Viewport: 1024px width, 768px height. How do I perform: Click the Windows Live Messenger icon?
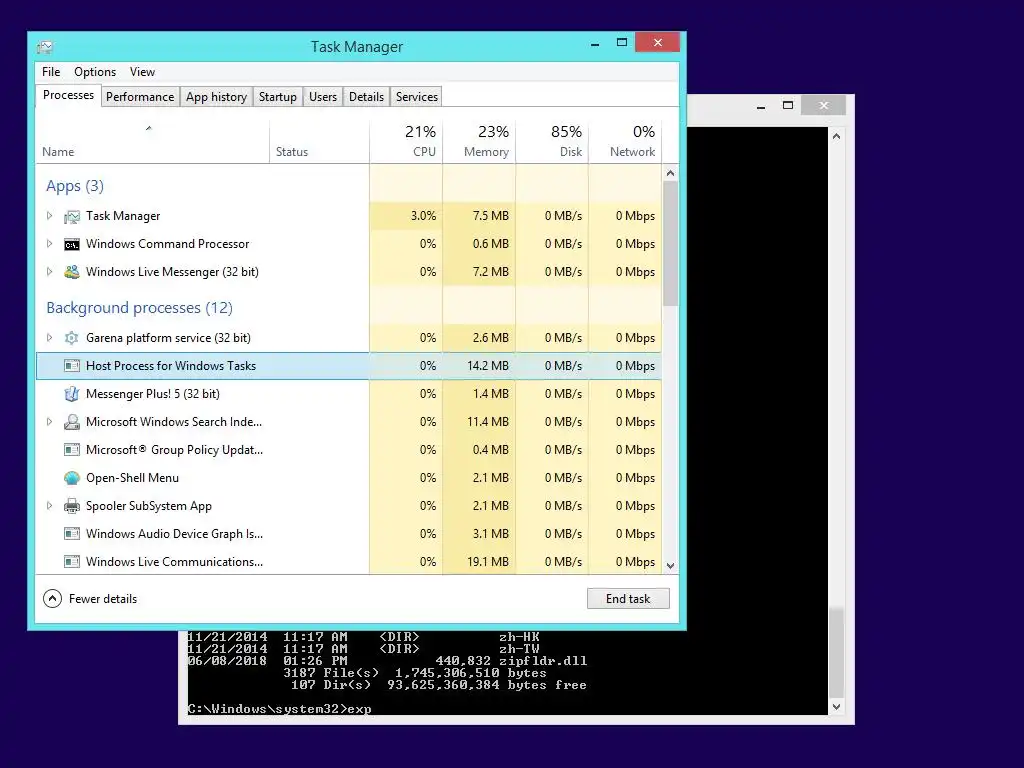[72, 272]
